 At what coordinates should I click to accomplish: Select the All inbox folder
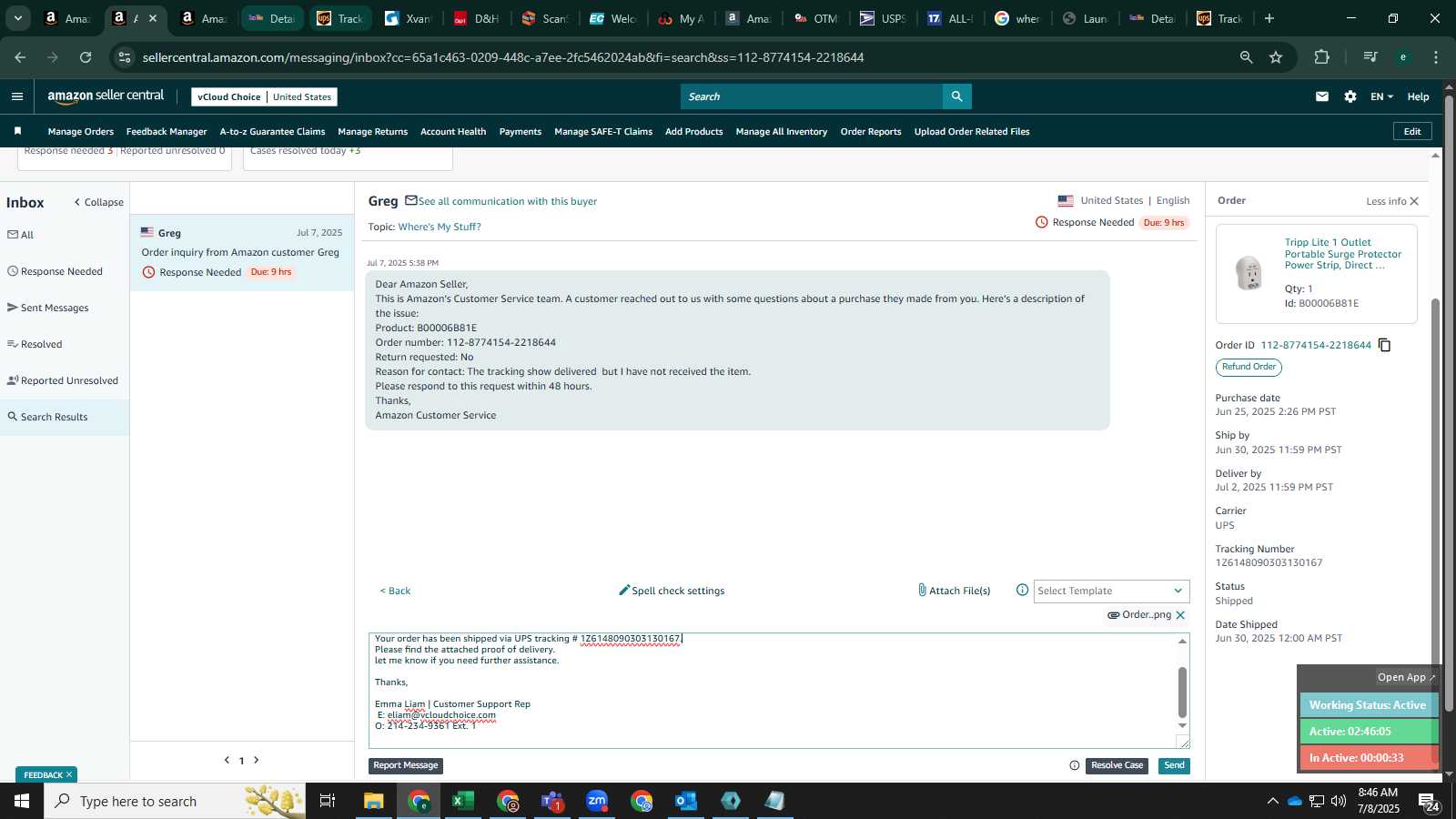pyautogui.click(x=21, y=235)
